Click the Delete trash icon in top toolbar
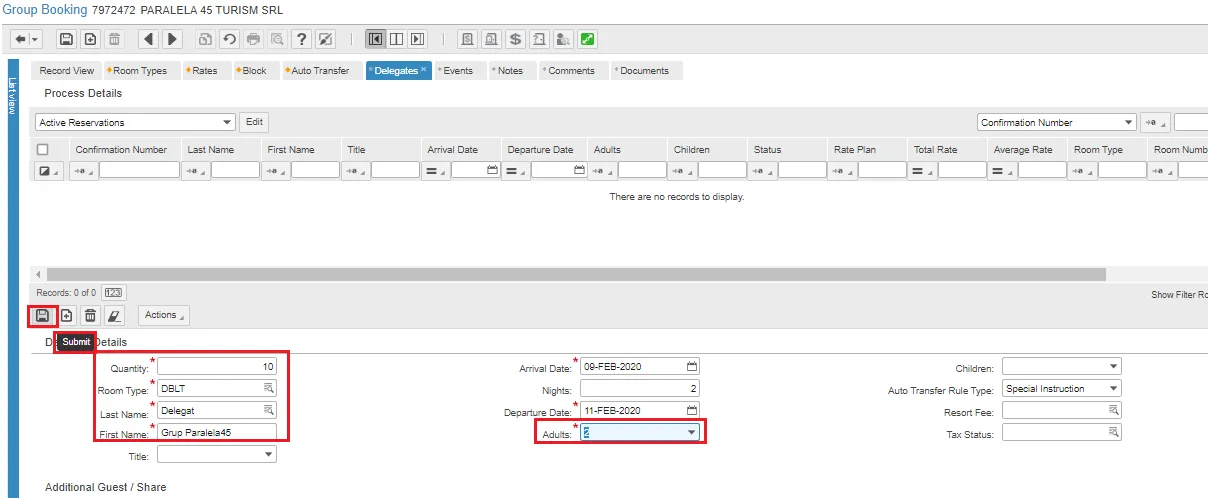The width and height of the screenshot is (1208, 498). click(x=114, y=39)
